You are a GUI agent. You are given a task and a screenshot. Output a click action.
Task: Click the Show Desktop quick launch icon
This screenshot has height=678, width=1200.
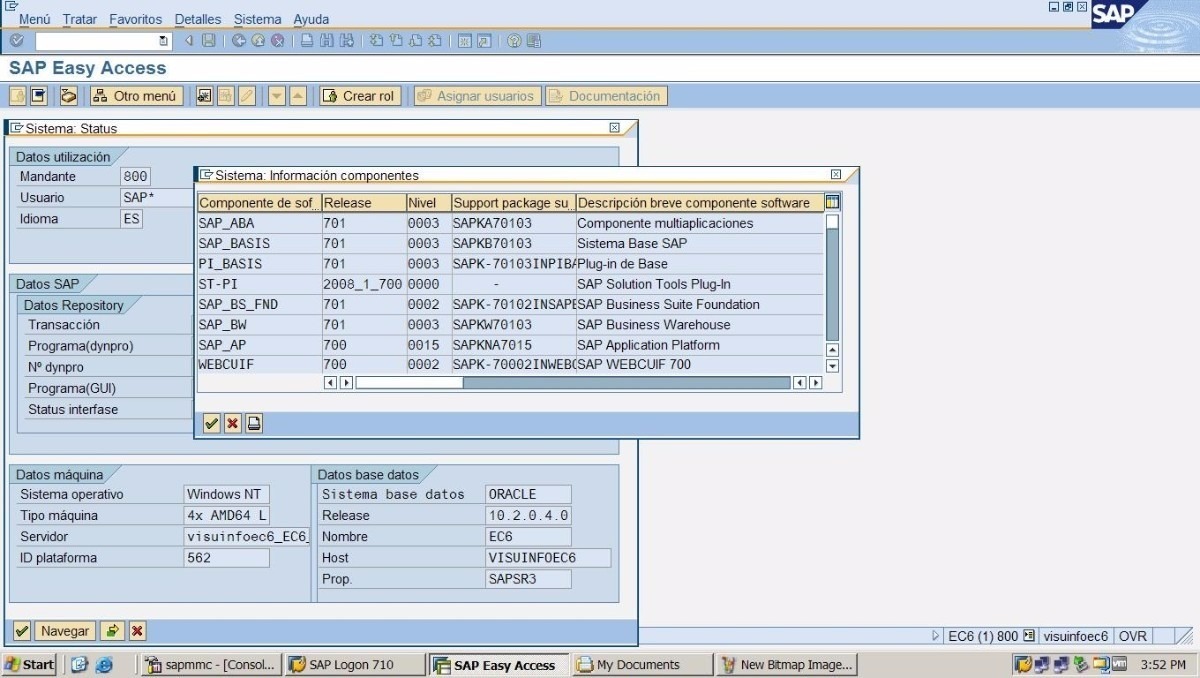[80, 664]
